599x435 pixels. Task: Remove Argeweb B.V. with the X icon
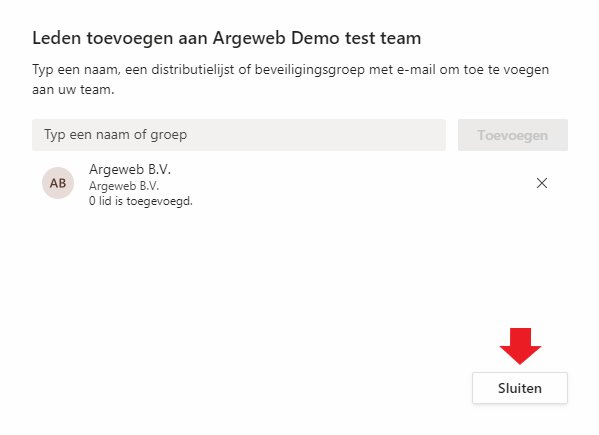[542, 183]
